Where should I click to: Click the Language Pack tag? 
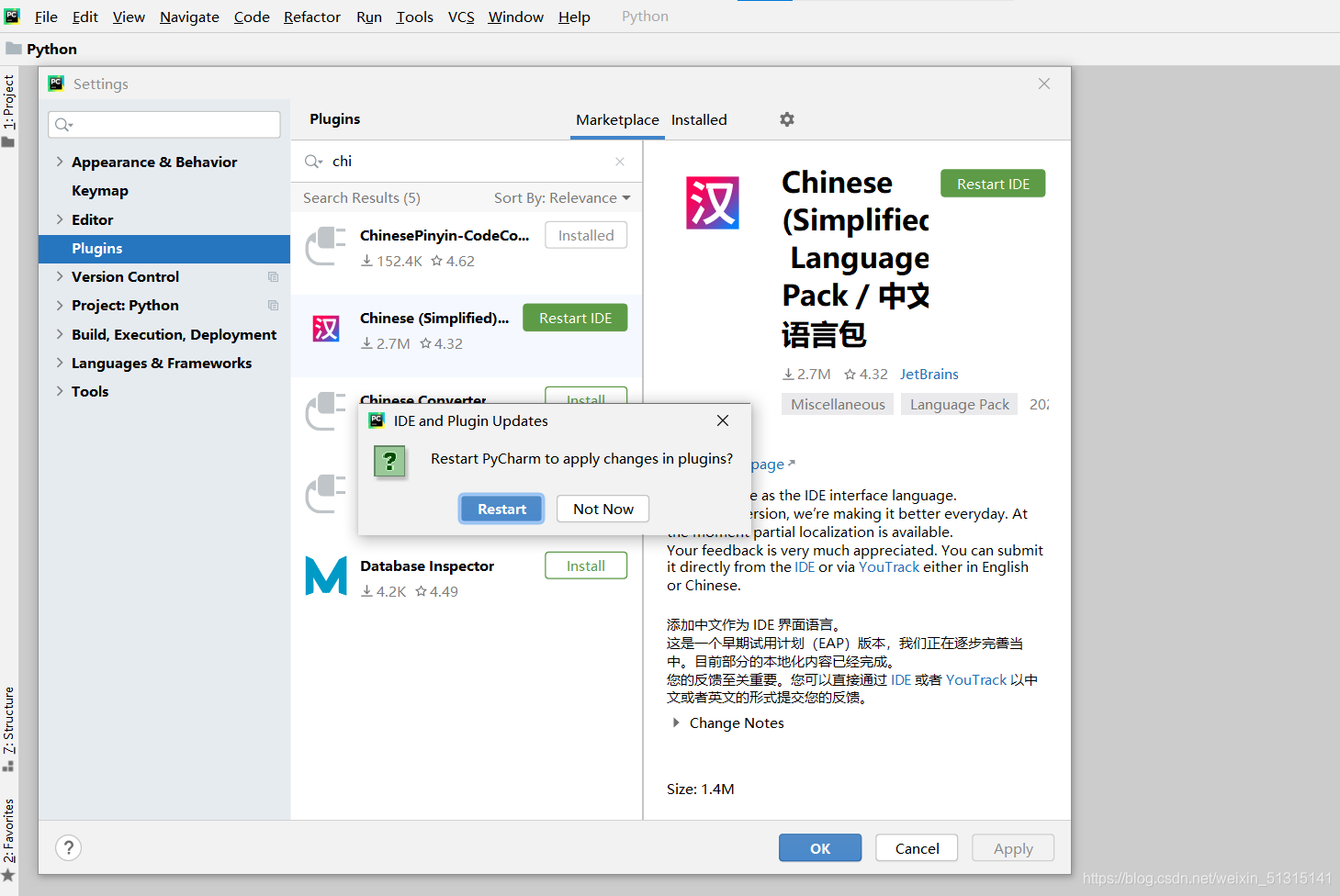[959, 405]
